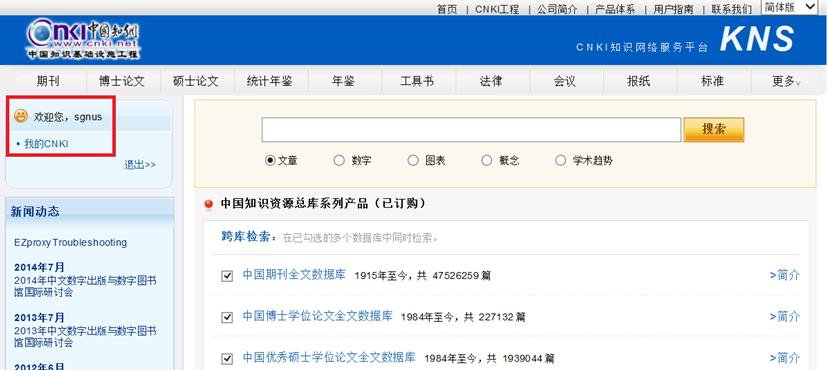
Task: Open the 会议 navigation tab
Action: pyautogui.click(x=564, y=81)
